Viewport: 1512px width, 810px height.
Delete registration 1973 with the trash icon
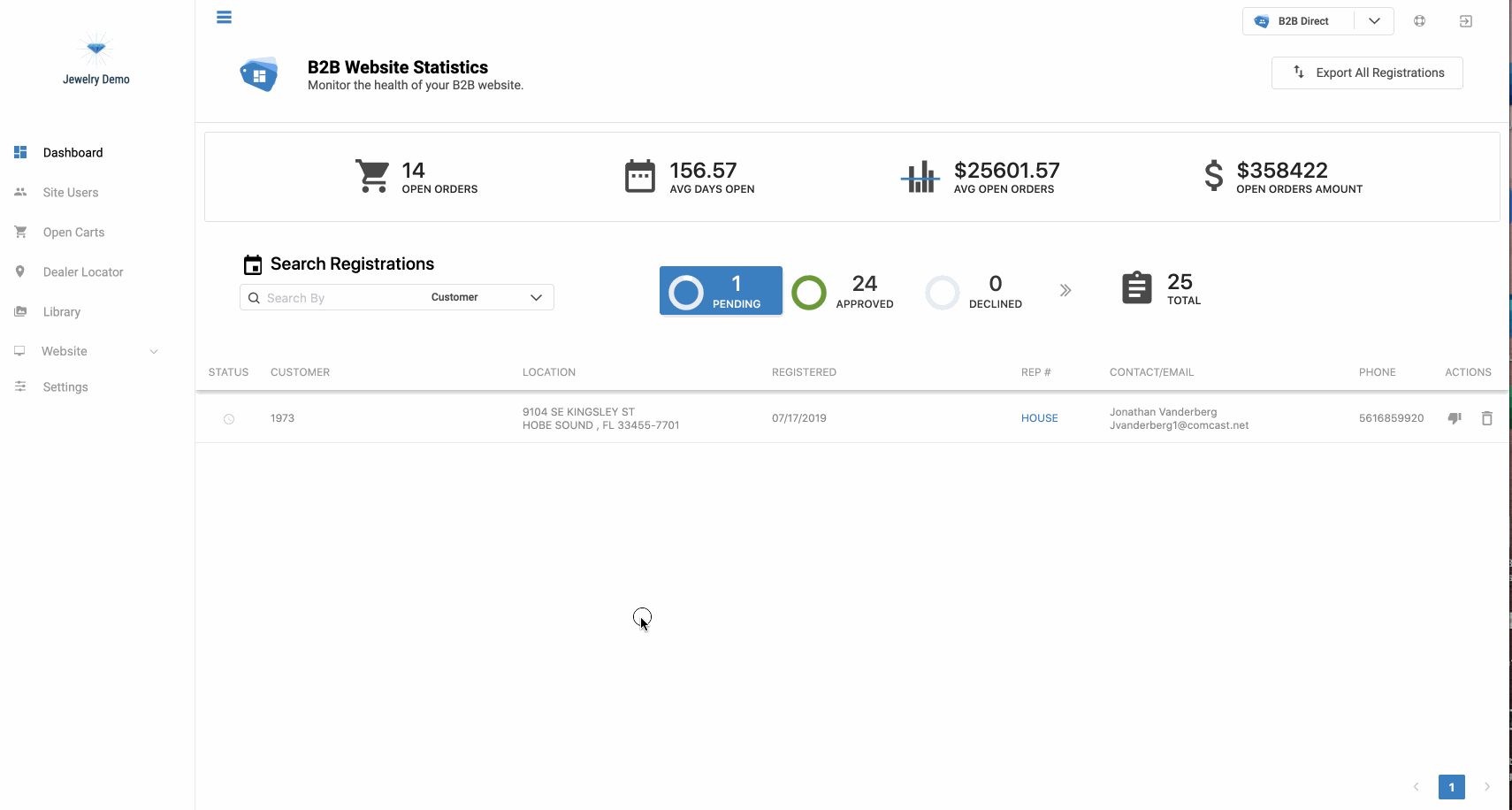(1487, 418)
